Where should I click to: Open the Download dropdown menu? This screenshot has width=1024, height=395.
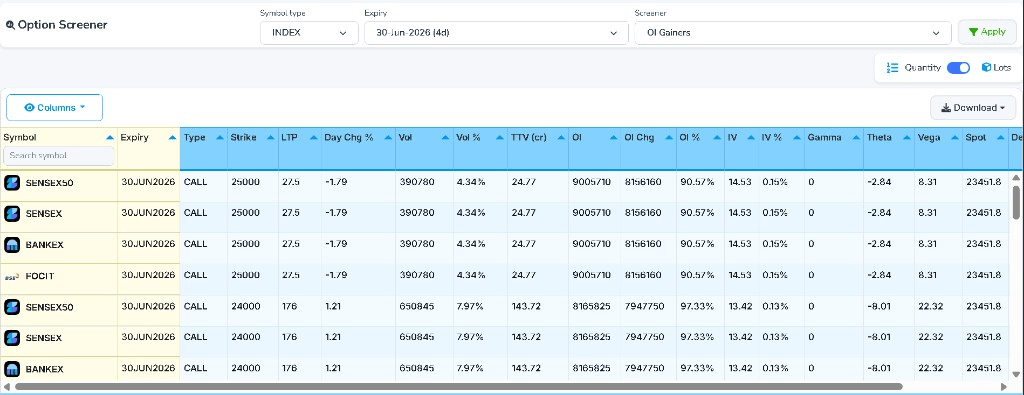(x=972, y=108)
